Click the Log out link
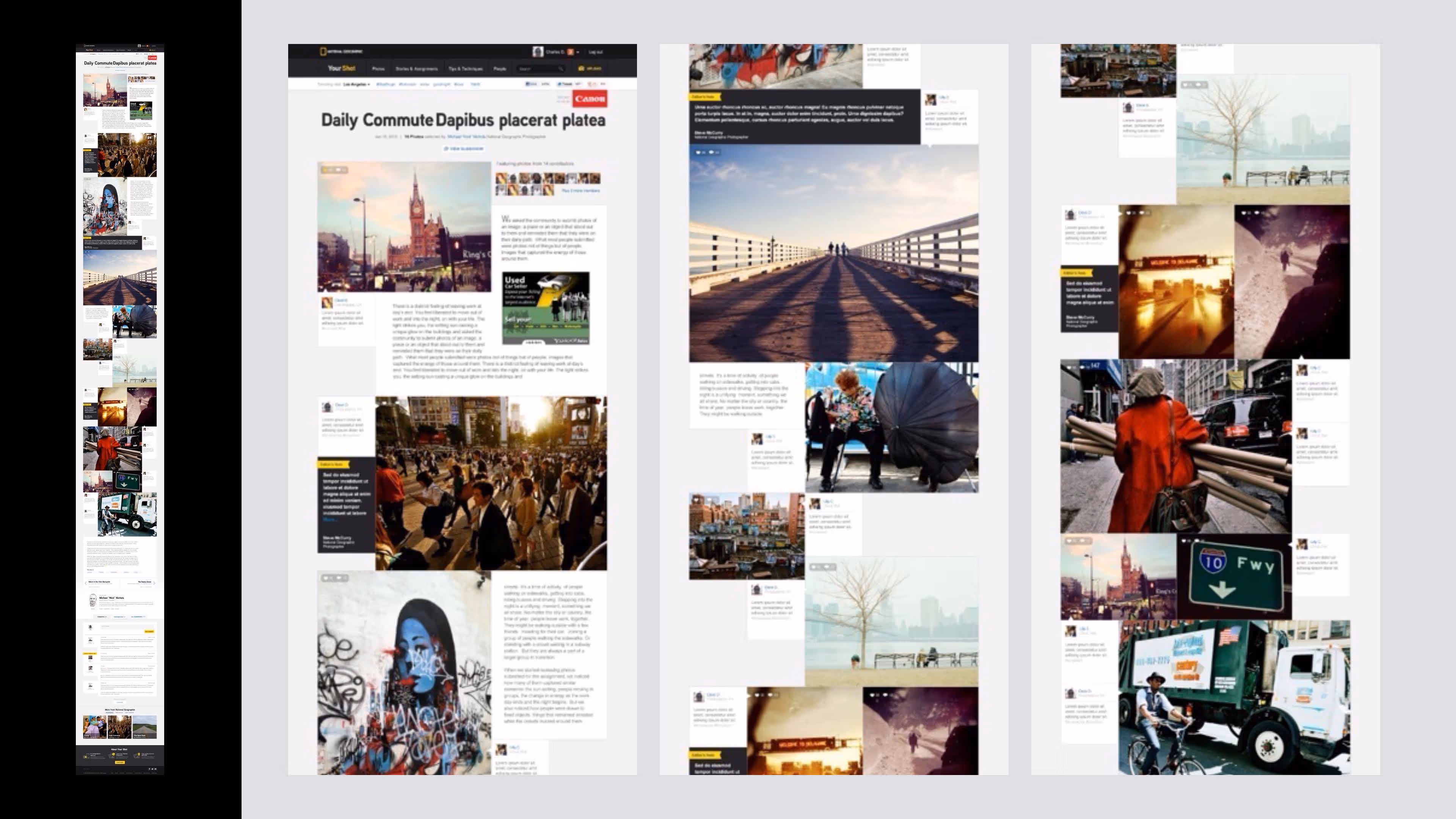The height and width of the screenshot is (819, 1456). point(596,52)
